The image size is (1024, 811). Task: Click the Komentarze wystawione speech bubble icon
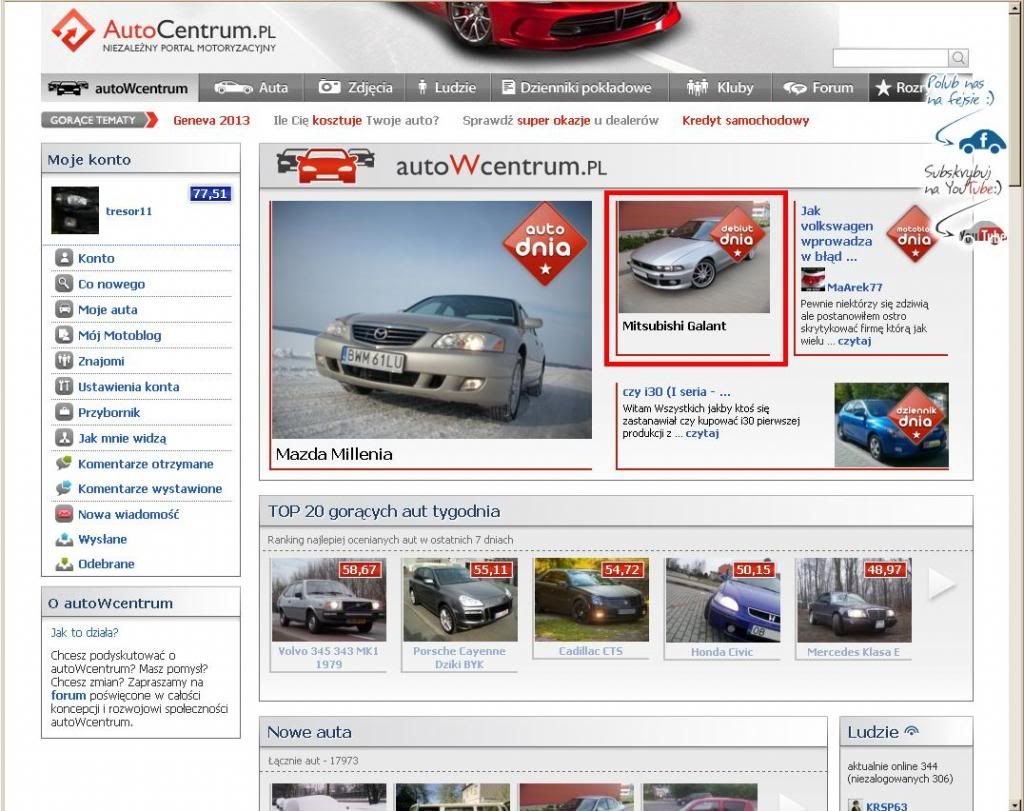click(63, 488)
